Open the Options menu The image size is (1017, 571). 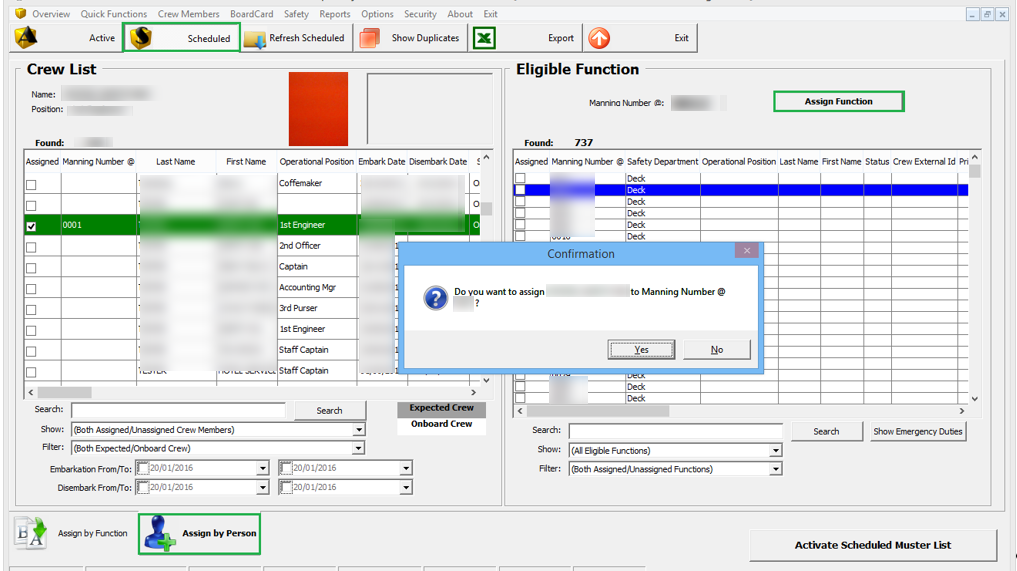point(377,14)
